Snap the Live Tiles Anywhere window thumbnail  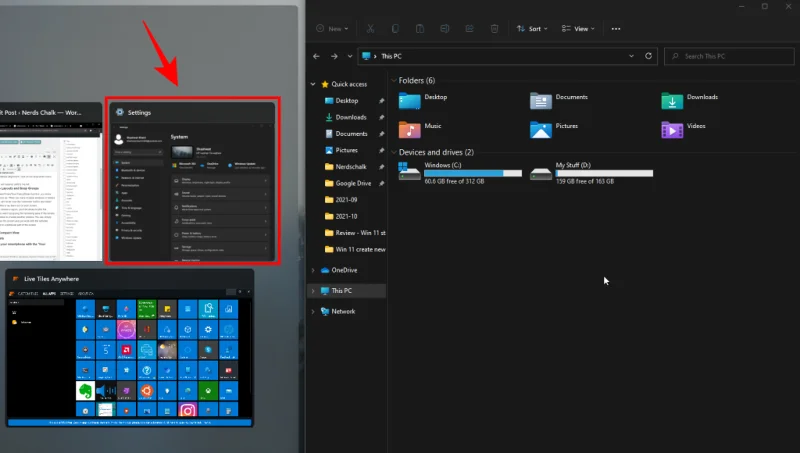130,348
